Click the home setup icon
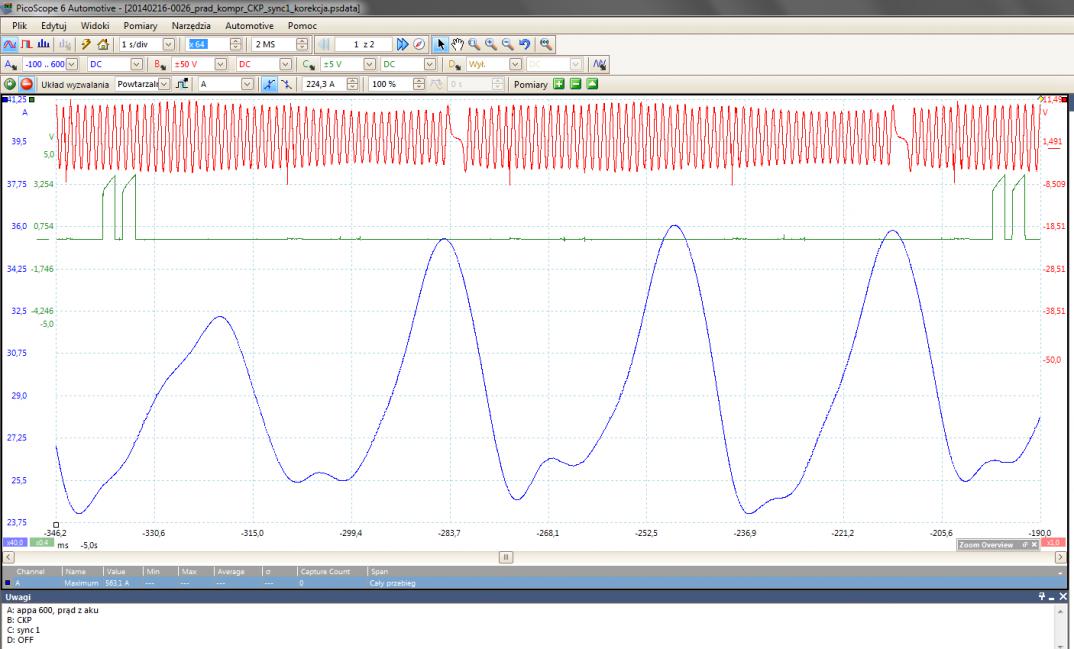The width and height of the screenshot is (1074, 649). click(x=105, y=44)
